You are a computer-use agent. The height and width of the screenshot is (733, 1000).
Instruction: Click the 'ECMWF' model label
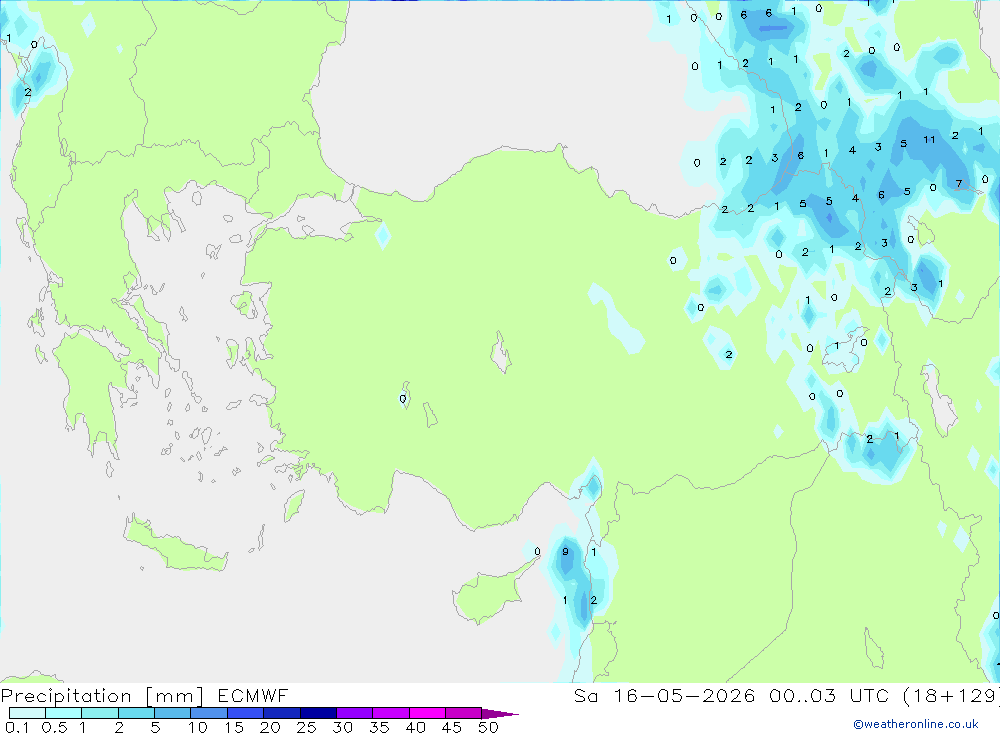[x=253, y=695]
